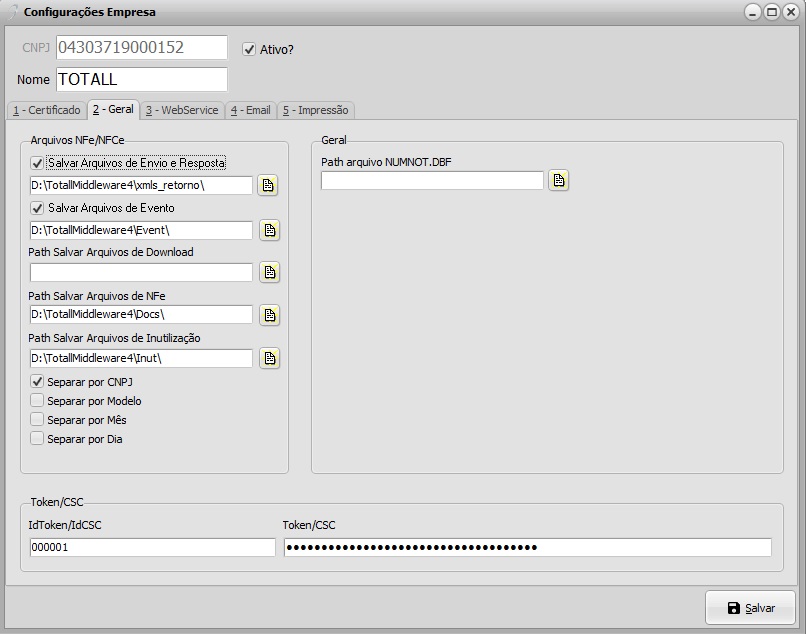Toggle Salvar Arquivos de Envio e Resposta
This screenshot has width=806, height=634.
click(x=38, y=163)
